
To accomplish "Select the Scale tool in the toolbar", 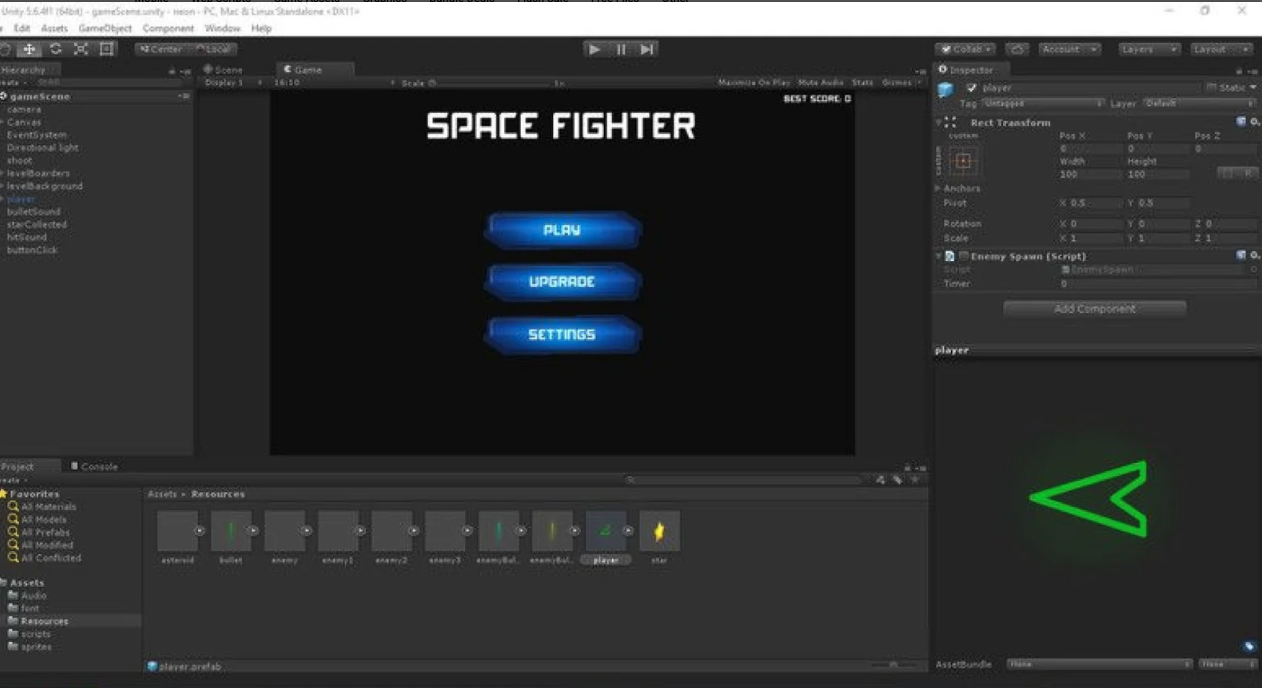I will 81,49.
